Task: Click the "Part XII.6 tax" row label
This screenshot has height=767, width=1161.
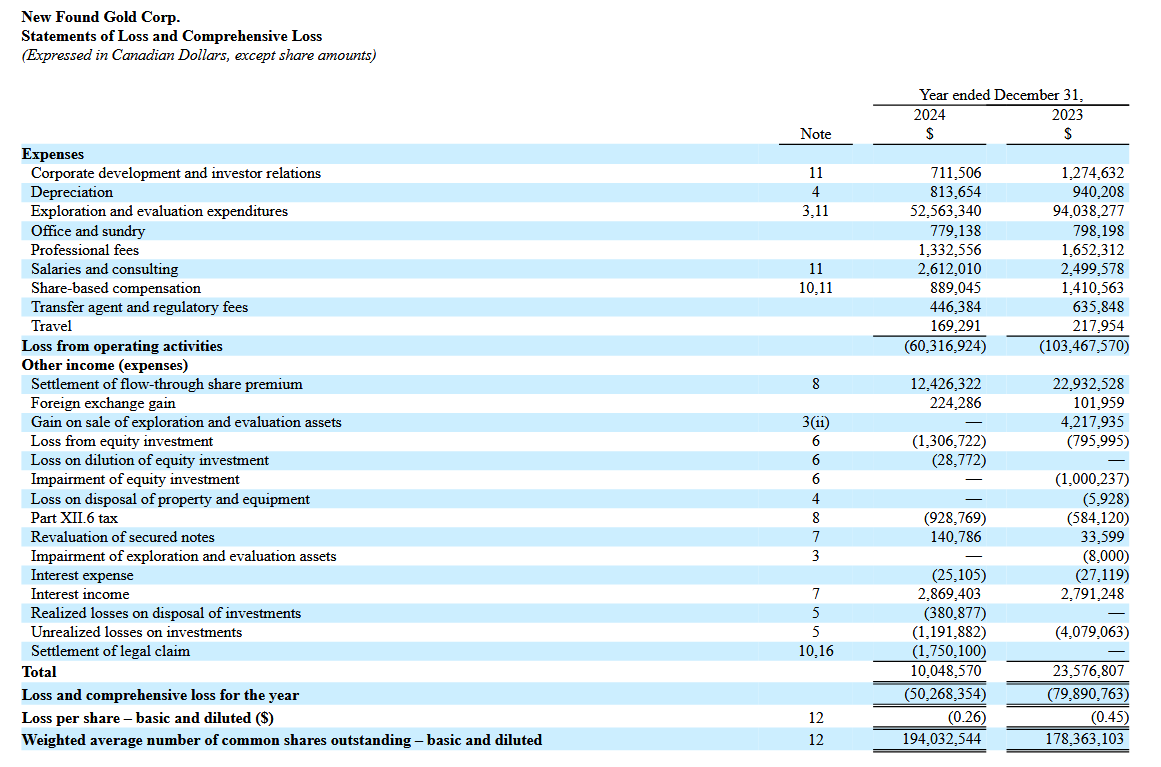Action: 74,518
